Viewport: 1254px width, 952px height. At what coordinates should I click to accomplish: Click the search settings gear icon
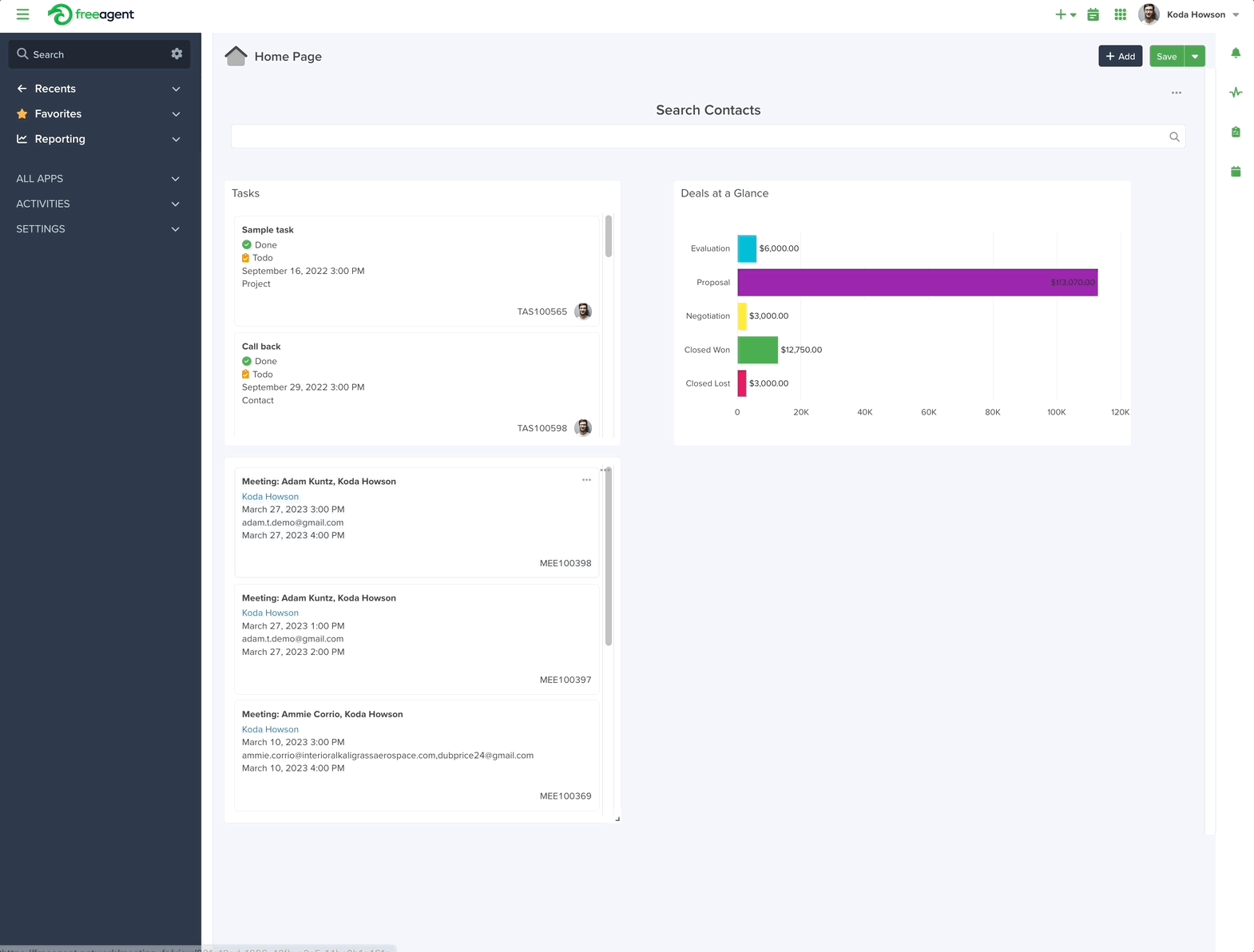[177, 54]
